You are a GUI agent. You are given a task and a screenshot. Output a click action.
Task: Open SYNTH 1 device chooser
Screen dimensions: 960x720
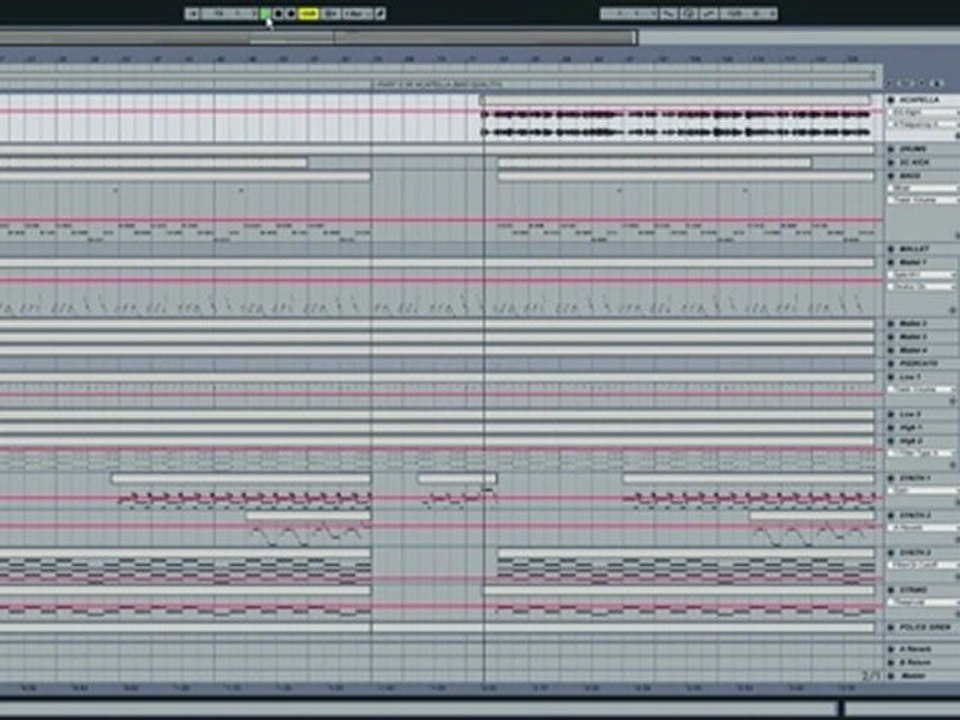click(923, 490)
